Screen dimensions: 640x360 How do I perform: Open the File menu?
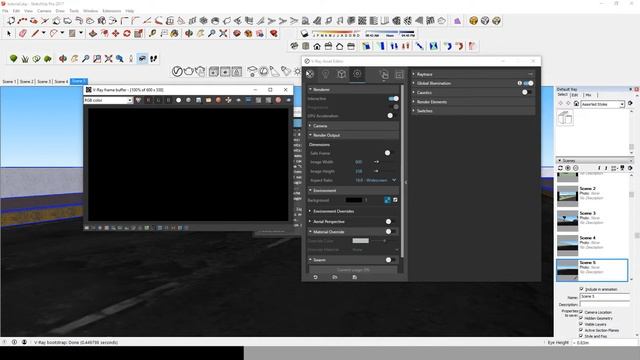pos(5,11)
